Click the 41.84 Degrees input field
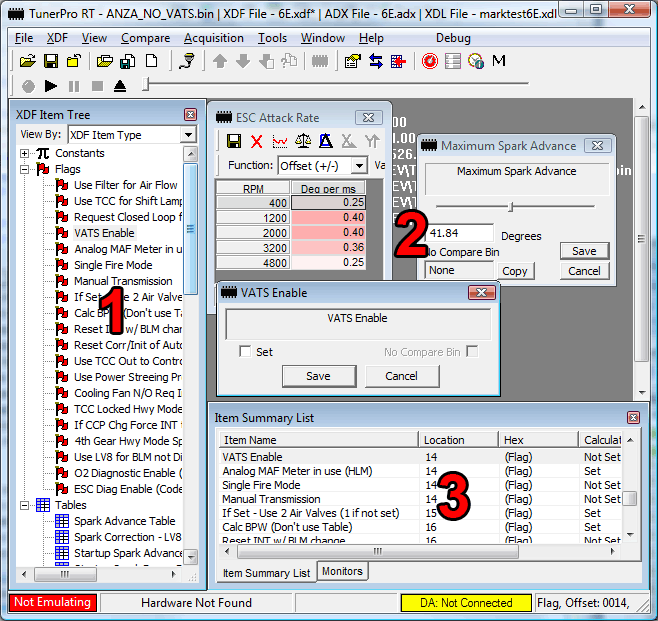The width and height of the screenshot is (658, 621). [459, 234]
